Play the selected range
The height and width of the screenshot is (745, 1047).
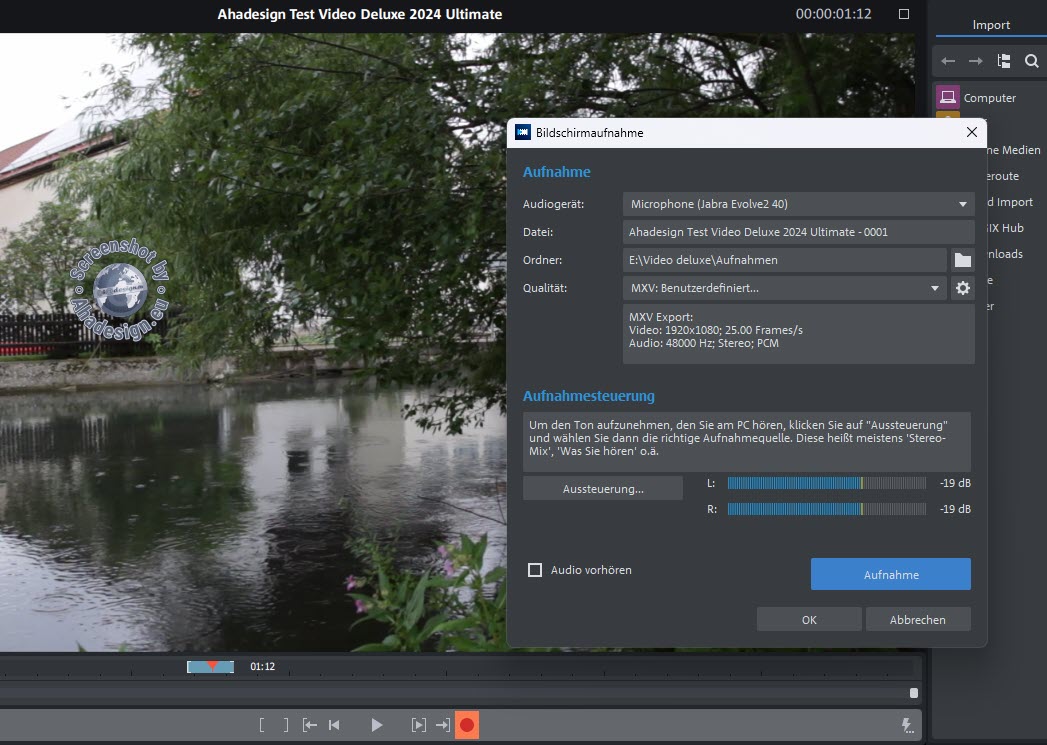click(419, 725)
